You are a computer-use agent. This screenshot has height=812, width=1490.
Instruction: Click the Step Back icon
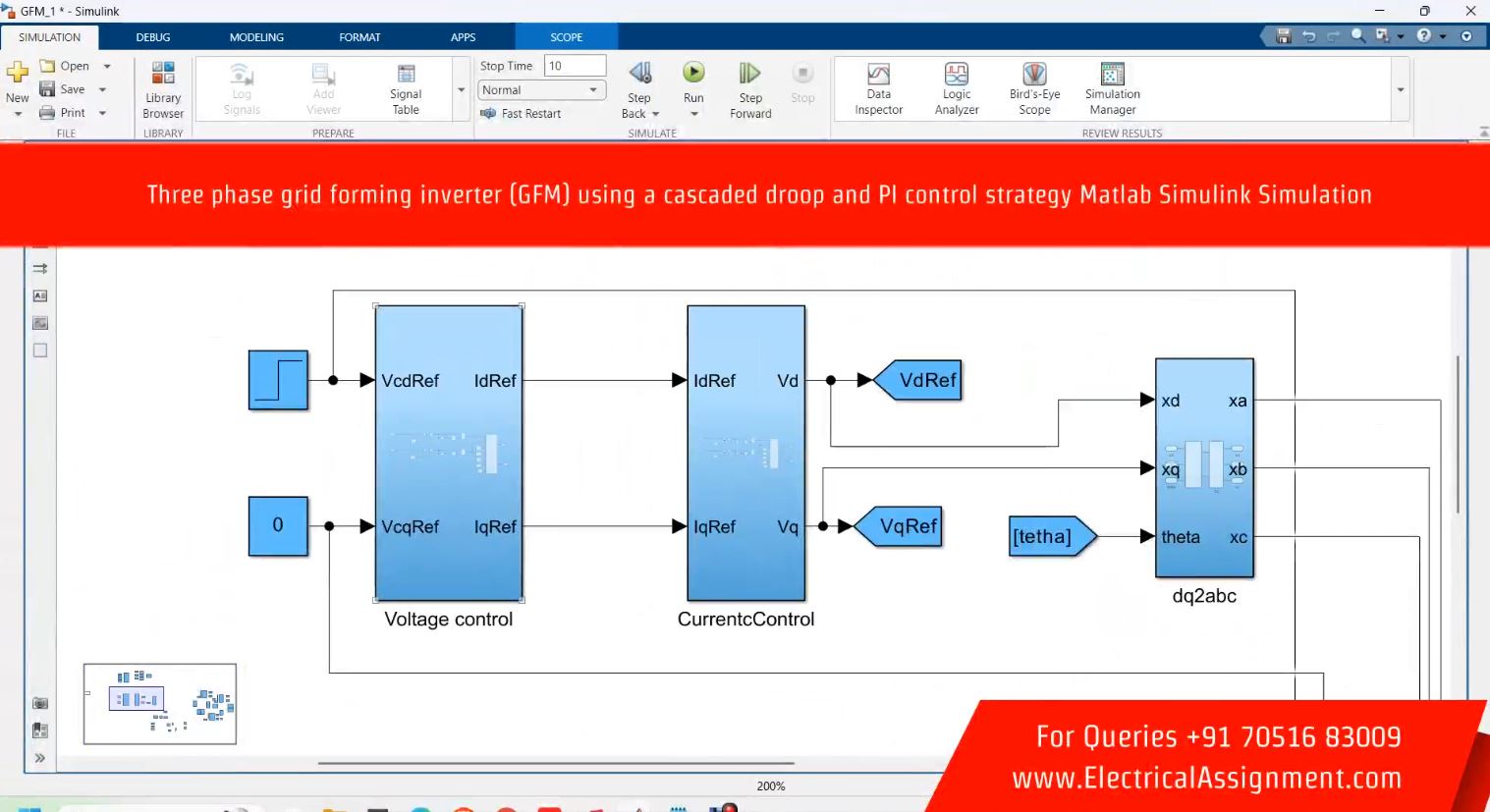(639, 74)
